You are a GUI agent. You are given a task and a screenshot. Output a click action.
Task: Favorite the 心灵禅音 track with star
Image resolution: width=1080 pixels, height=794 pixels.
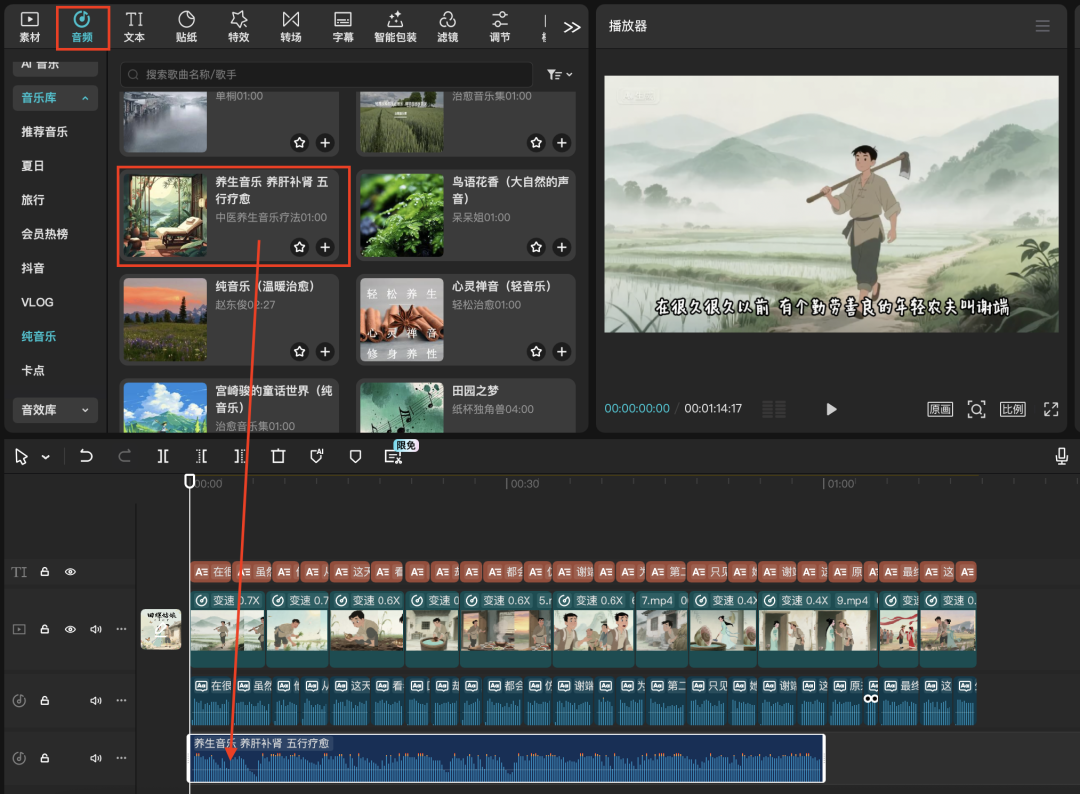click(536, 351)
